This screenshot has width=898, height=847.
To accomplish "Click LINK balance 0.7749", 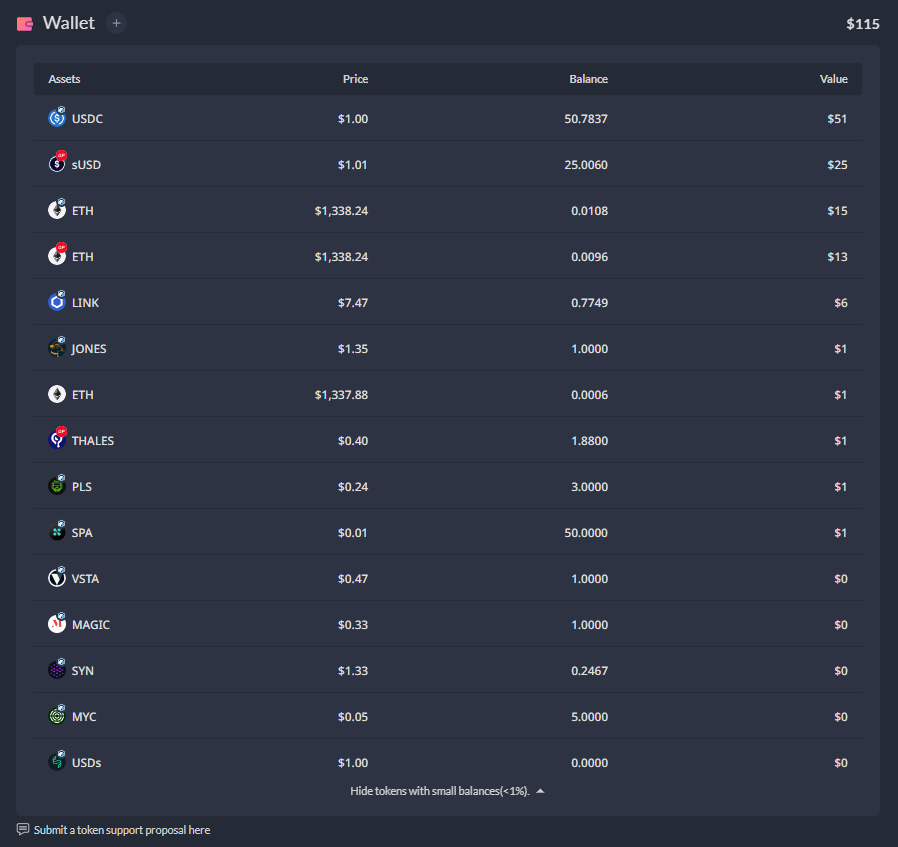I will pyautogui.click(x=589, y=303).
